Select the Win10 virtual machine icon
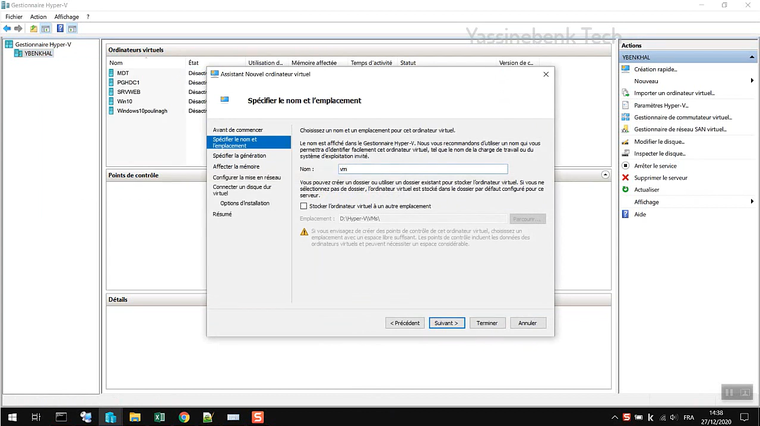The width and height of the screenshot is (760, 426). [x=111, y=101]
